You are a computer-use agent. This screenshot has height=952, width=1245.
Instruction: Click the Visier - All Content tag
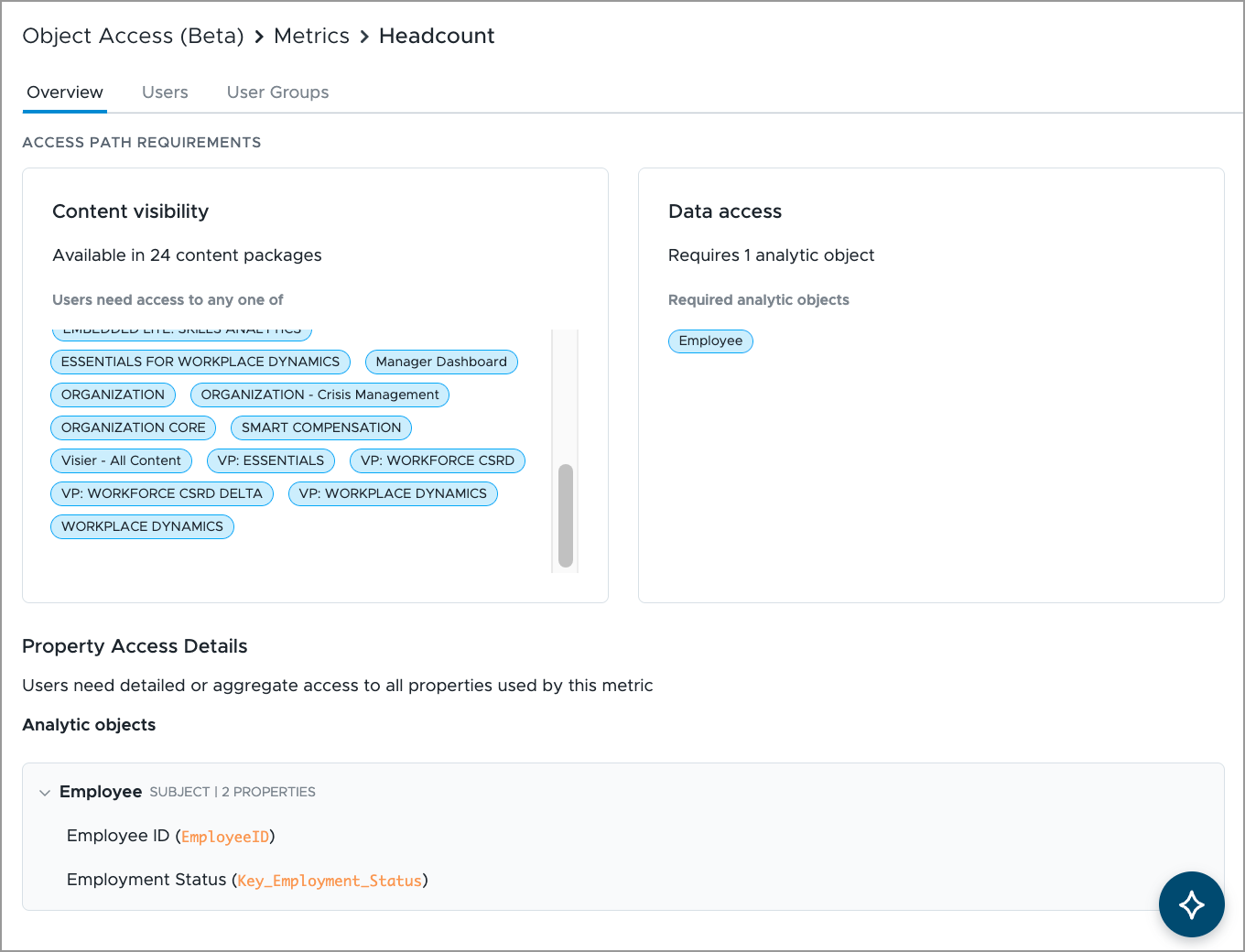pyautogui.click(x=121, y=460)
